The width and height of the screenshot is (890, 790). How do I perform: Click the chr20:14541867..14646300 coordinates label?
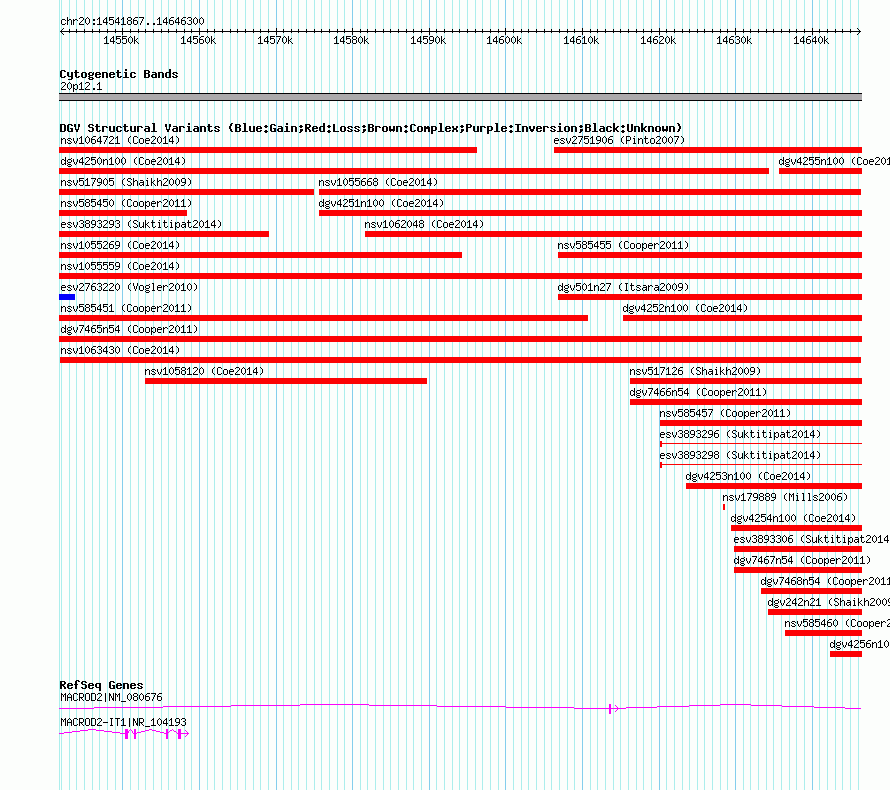[x=132, y=21]
